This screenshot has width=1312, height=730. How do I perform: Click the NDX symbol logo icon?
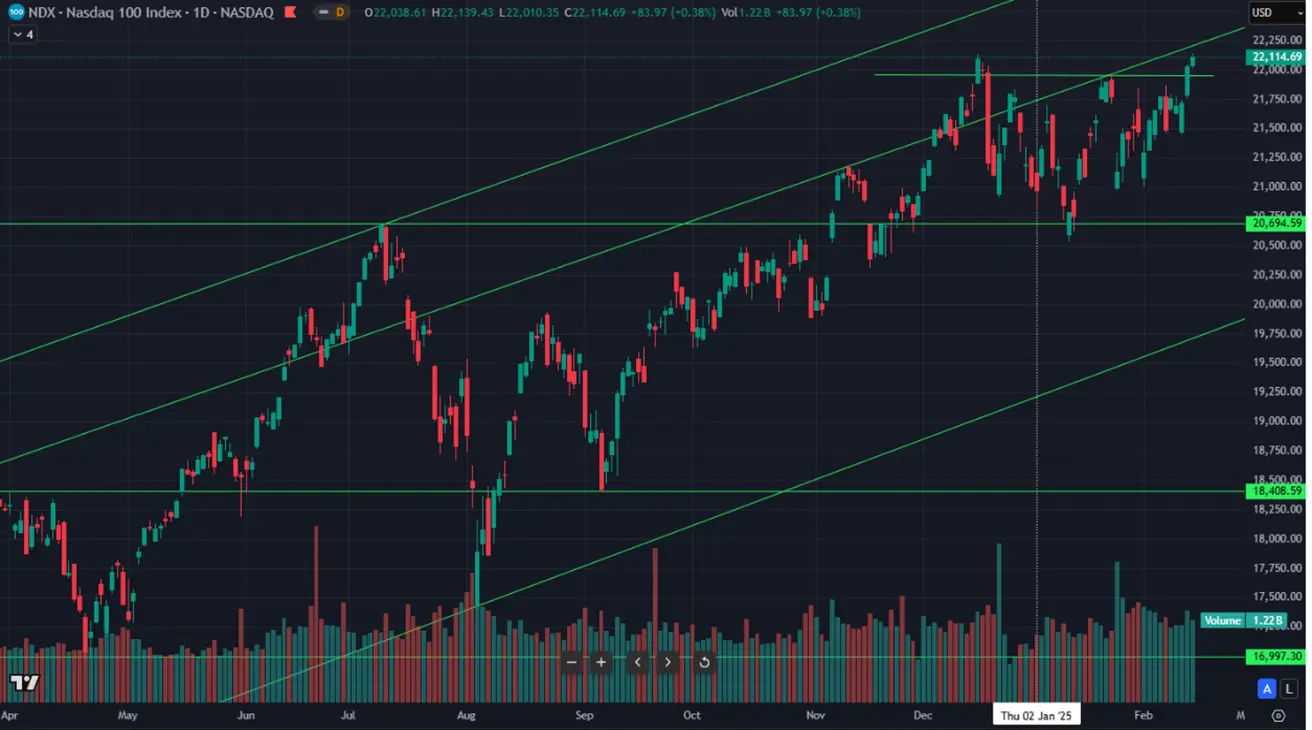(x=16, y=12)
